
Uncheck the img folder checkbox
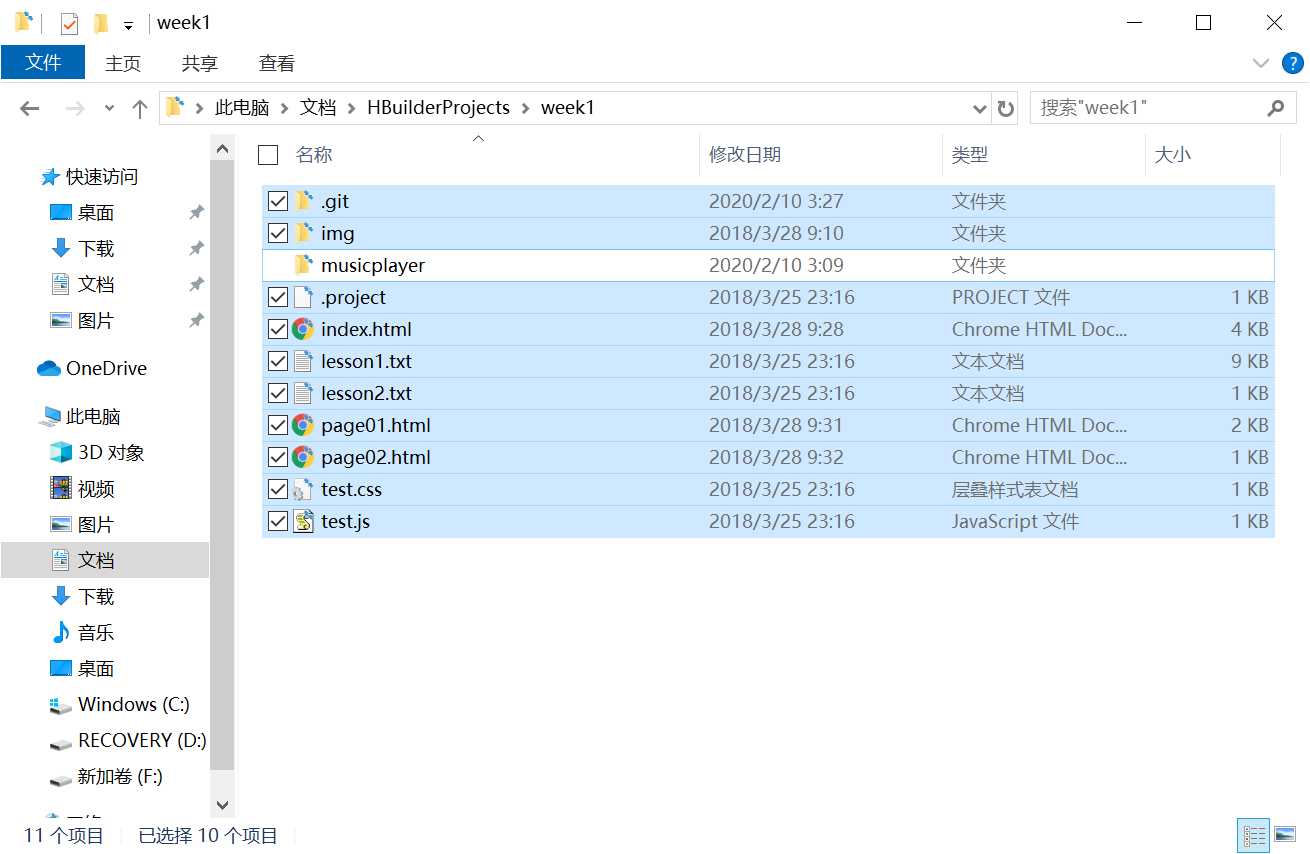pos(278,234)
